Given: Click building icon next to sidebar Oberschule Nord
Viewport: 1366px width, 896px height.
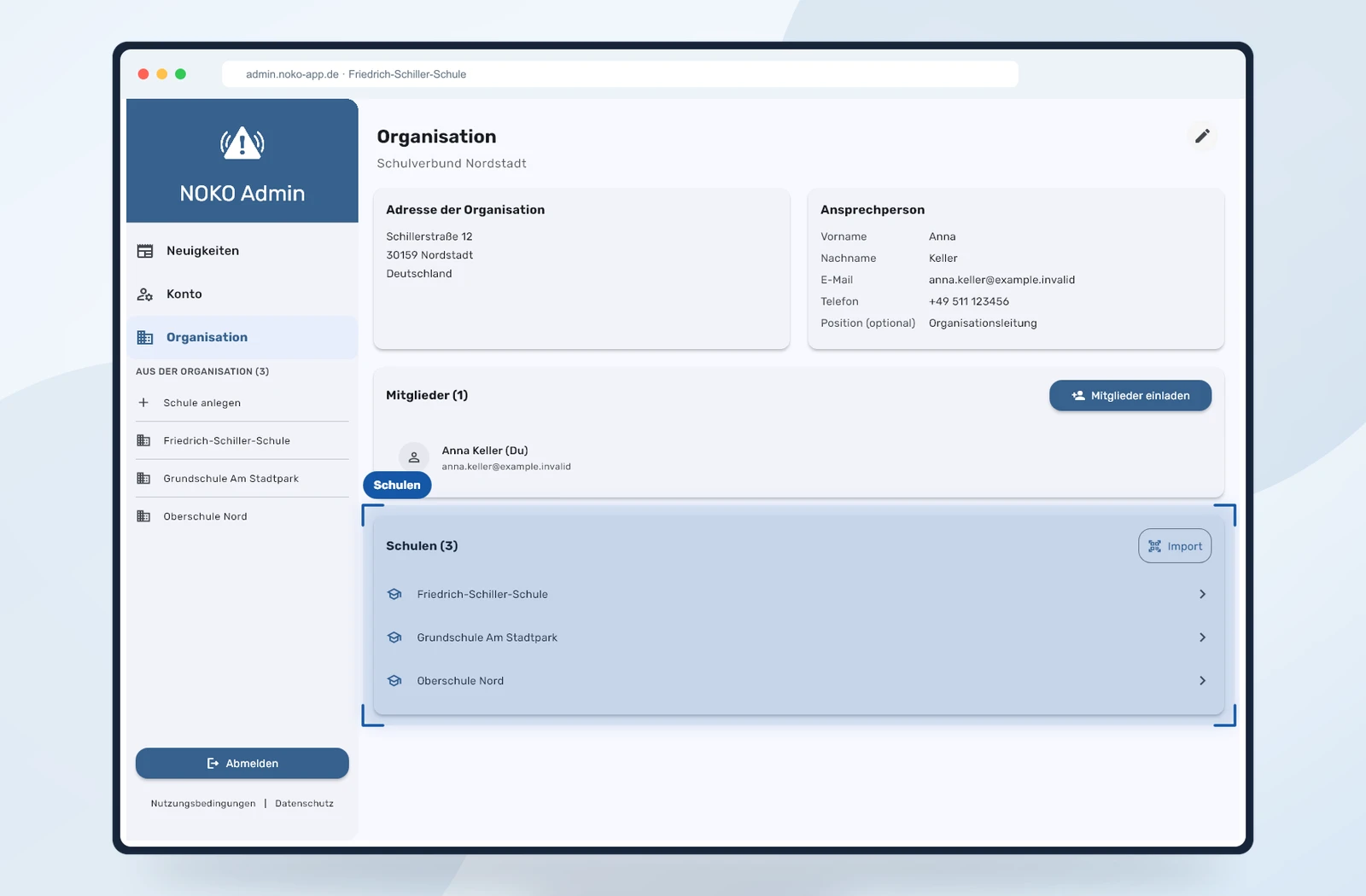Looking at the screenshot, I should click(x=143, y=516).
